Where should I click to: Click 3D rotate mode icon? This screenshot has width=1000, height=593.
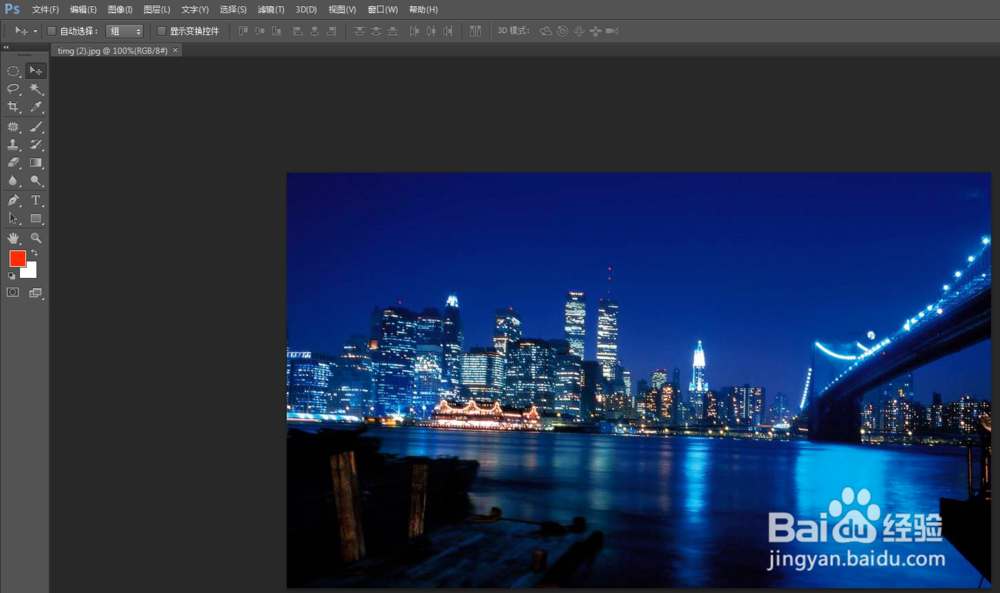545,31
